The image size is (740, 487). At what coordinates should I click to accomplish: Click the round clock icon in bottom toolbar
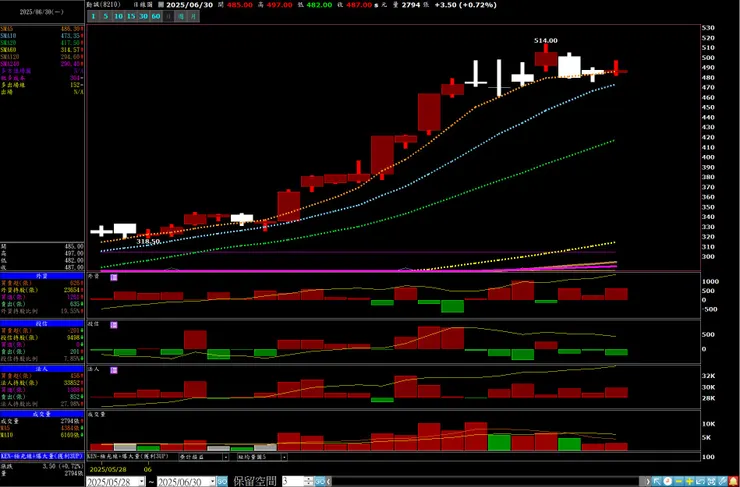coord(668,481)
